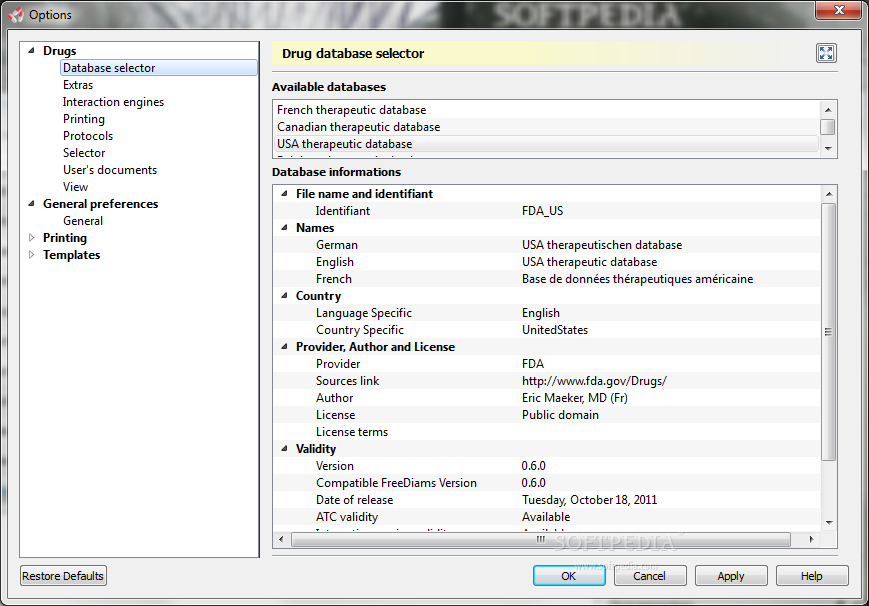Screen dimensions: 869x606
Task: Close the Options dialog window
Action: tap(839, 10)
